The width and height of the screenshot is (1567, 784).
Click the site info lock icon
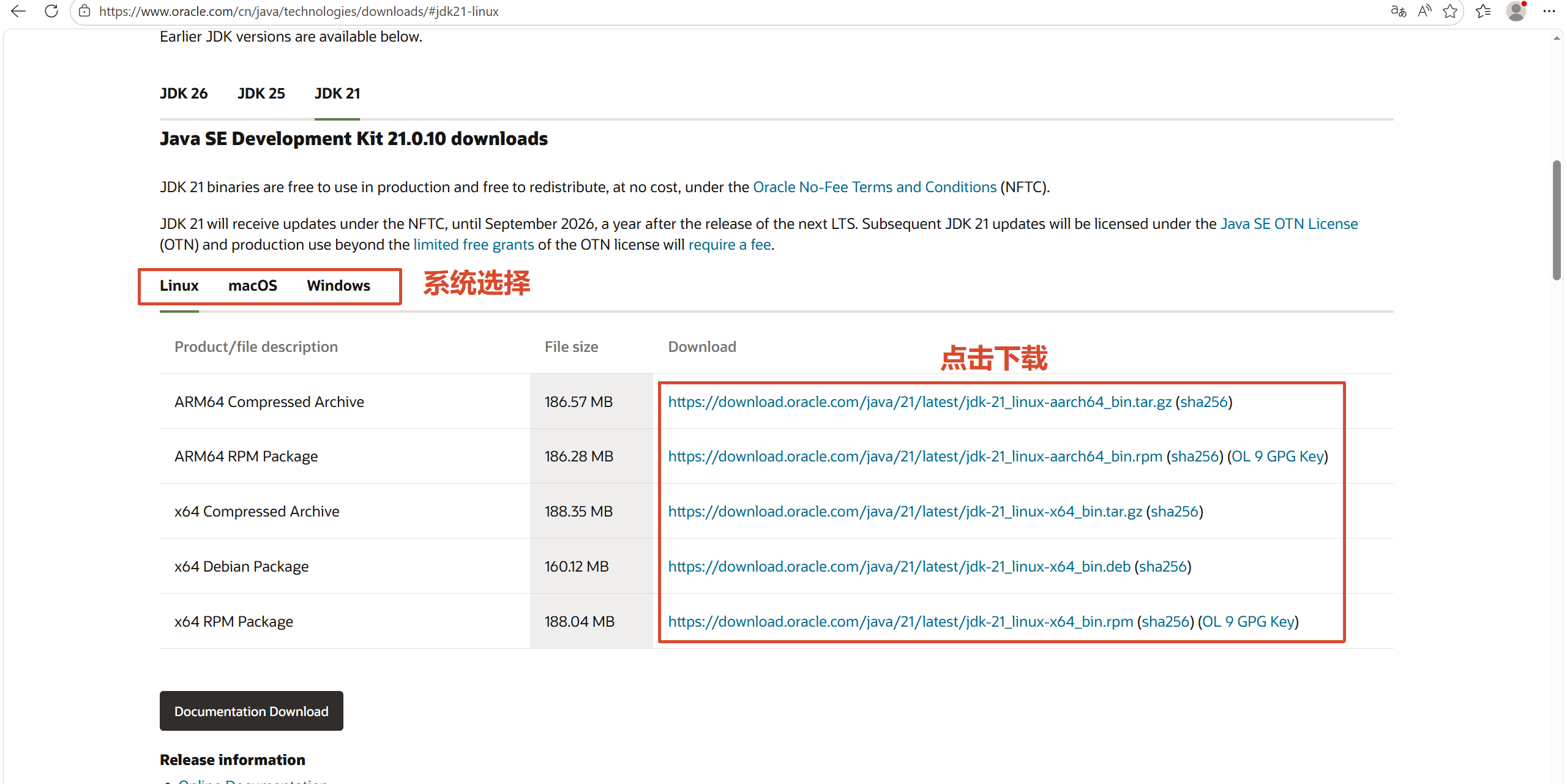click(84, 11)
